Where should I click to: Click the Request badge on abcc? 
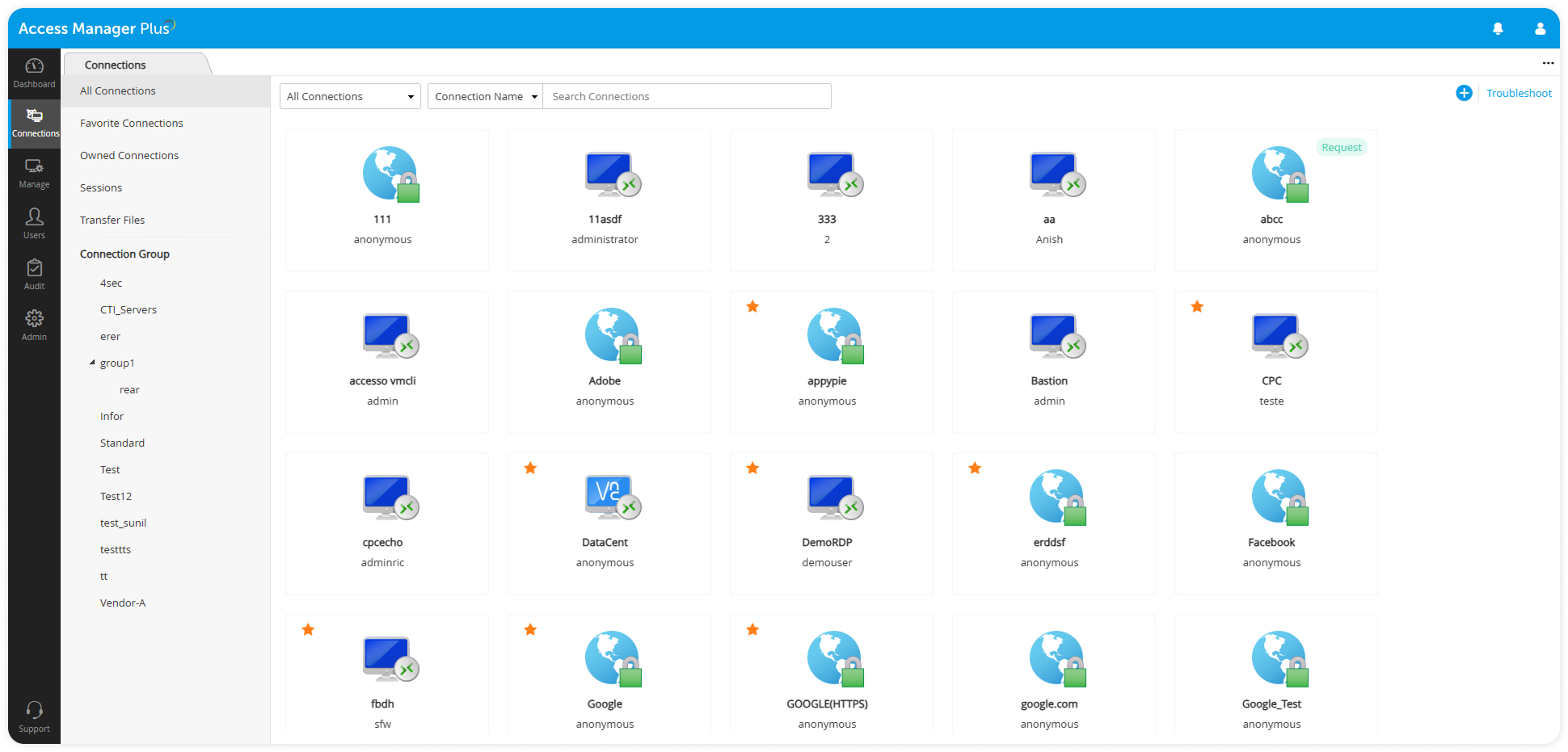[x=1342, y=147]
